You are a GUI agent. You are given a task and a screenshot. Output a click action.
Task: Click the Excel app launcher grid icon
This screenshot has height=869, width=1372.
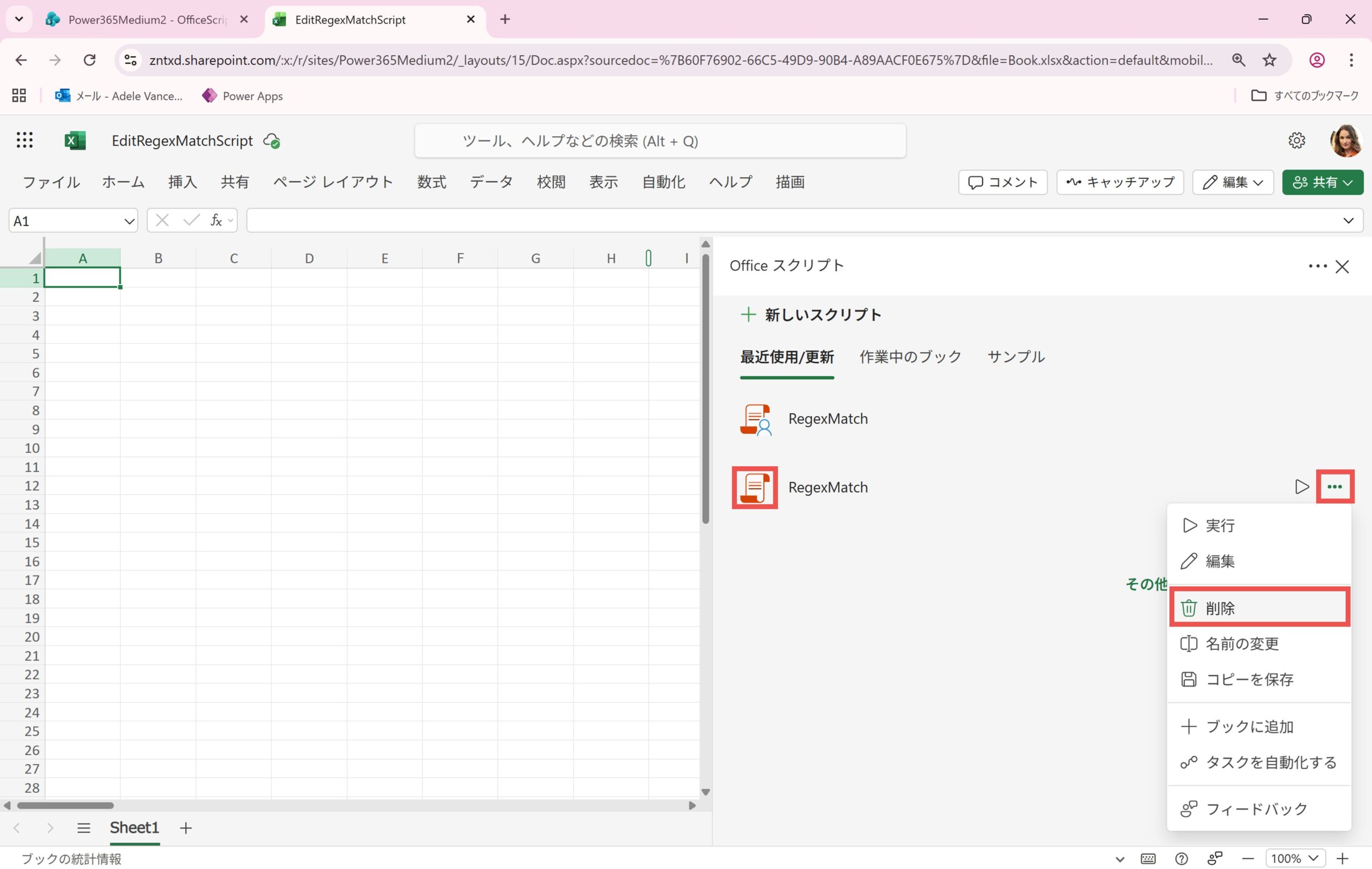(25, 140)
